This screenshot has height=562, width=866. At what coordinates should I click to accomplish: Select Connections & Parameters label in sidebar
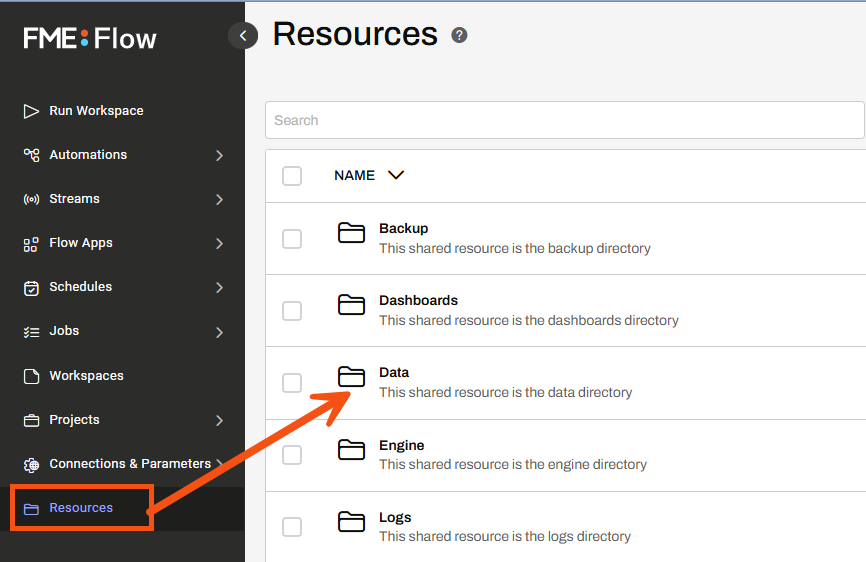[130, 464]
